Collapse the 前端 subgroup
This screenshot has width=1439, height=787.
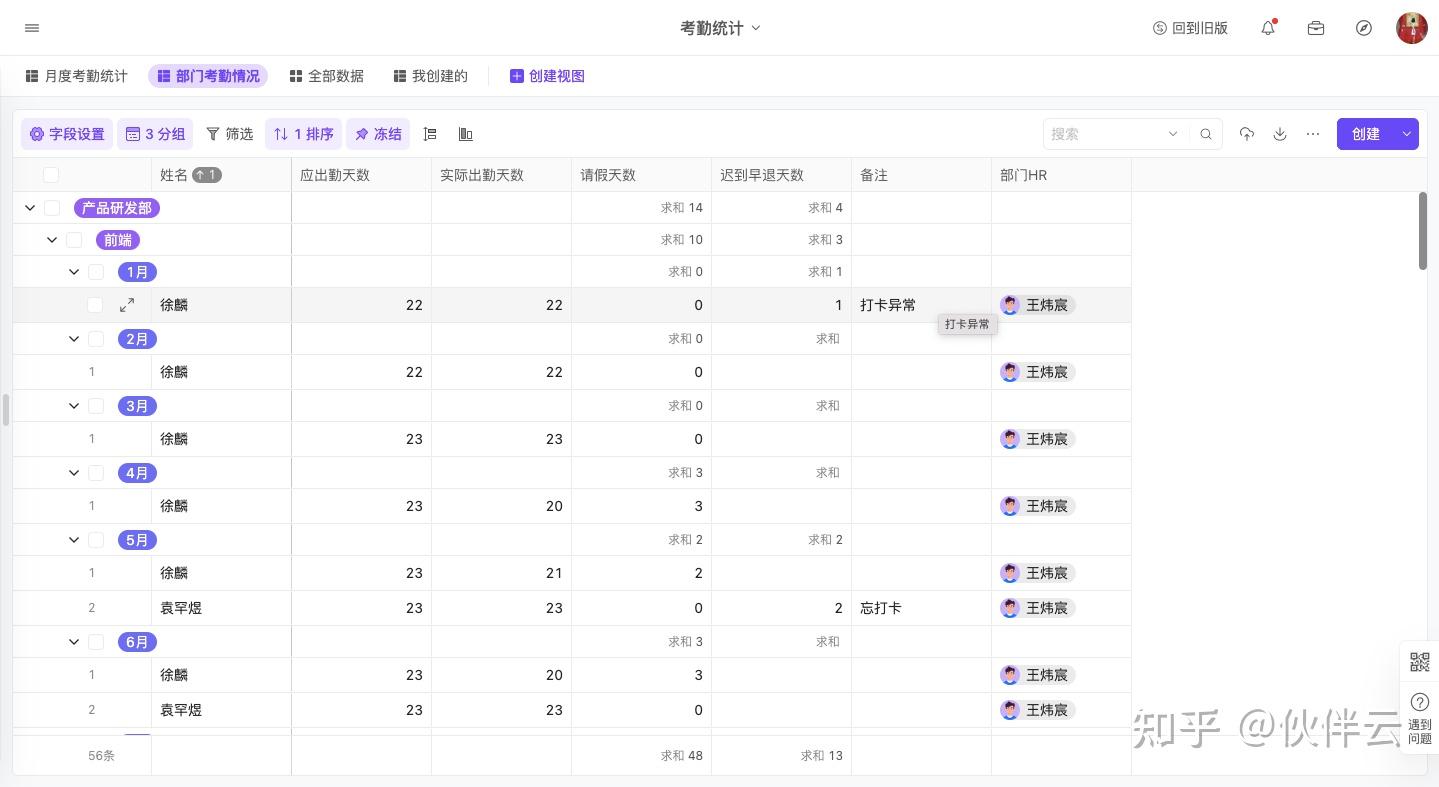pyautogui.click(x=52, y=240)
